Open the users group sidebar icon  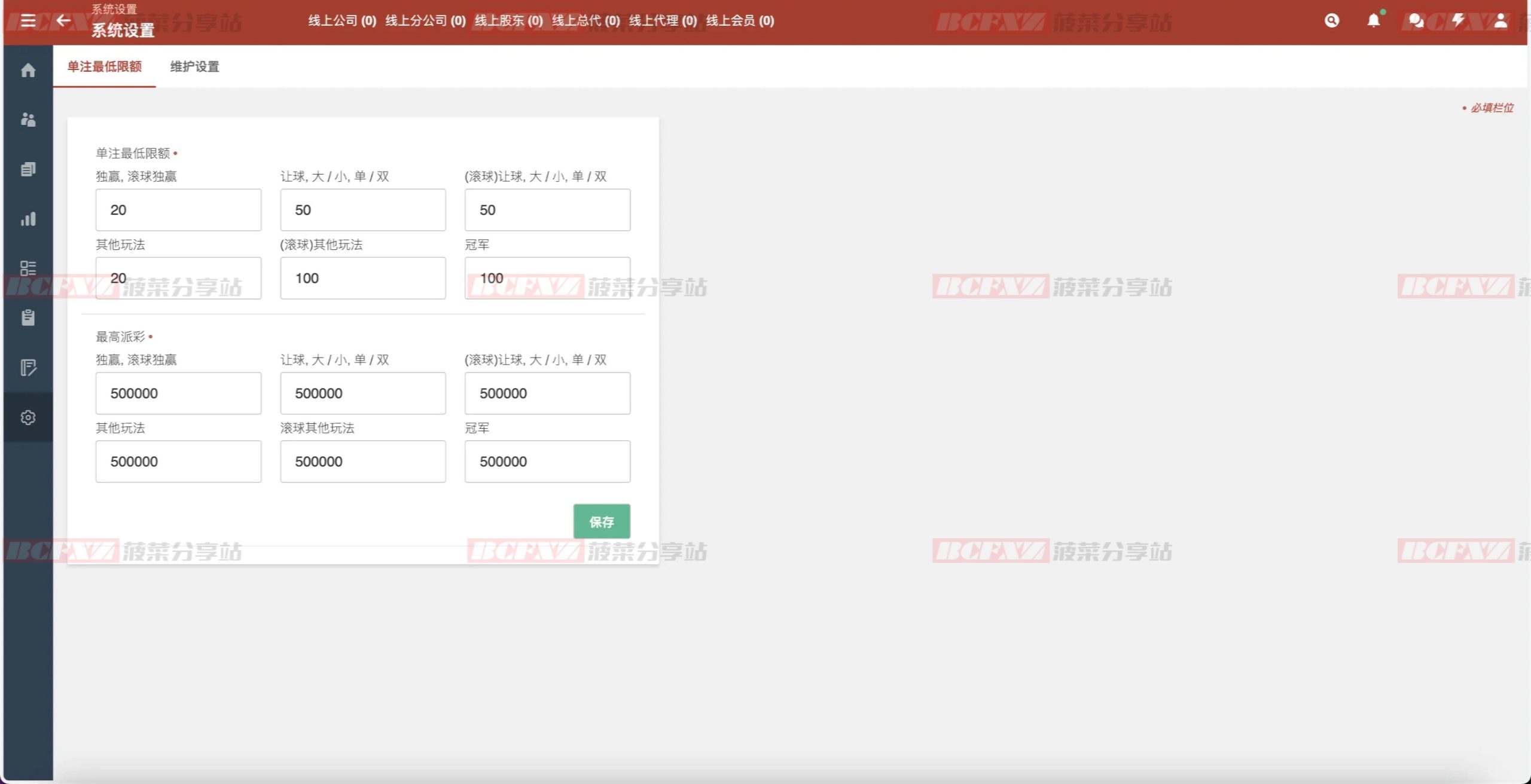28,120
